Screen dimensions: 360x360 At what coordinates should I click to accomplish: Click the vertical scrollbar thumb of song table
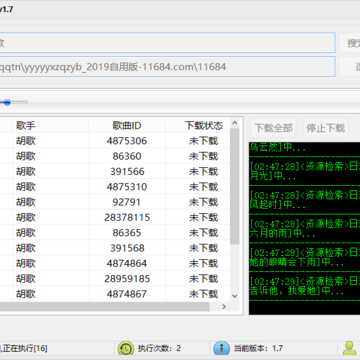[235, 186]
